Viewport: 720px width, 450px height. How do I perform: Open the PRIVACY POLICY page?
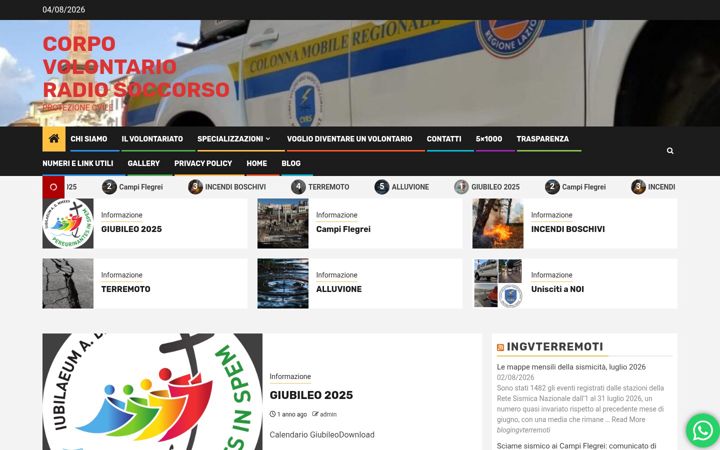(x=203, y=163)
